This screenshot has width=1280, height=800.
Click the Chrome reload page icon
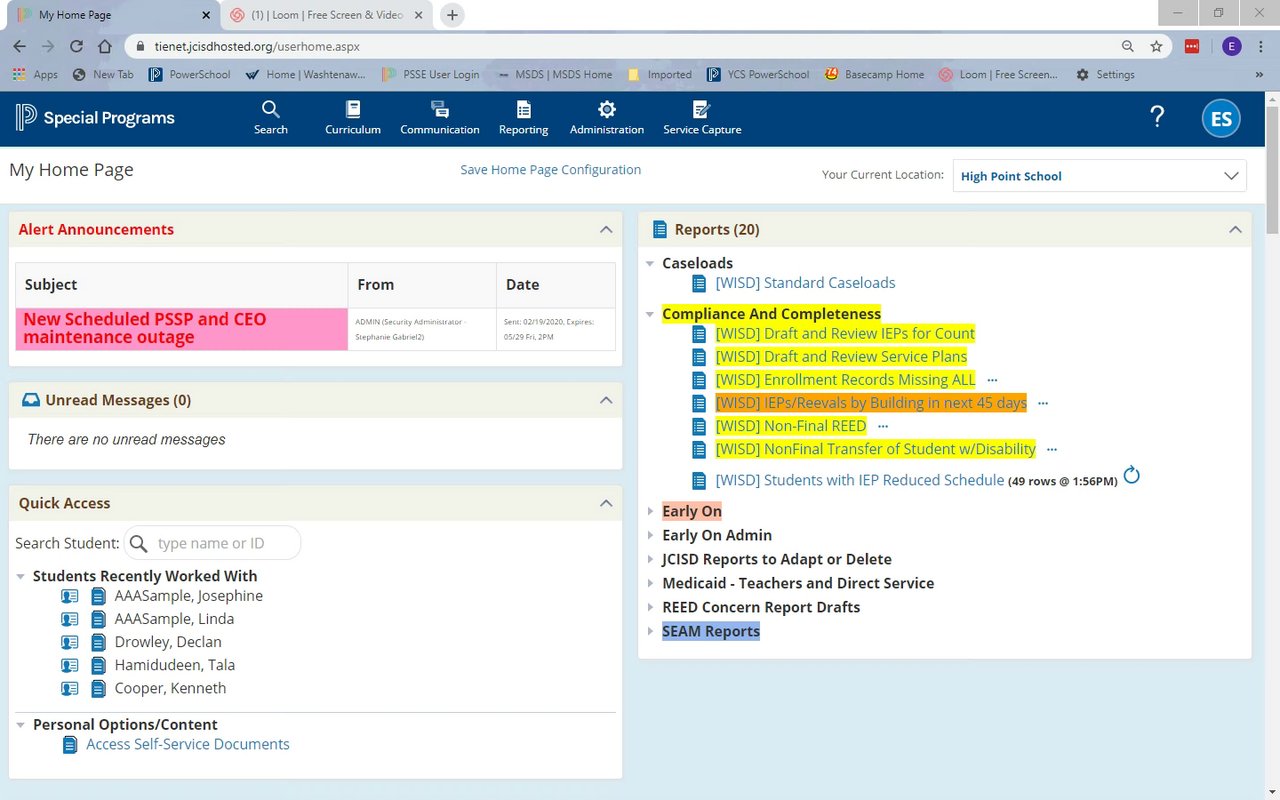[76, 46]
